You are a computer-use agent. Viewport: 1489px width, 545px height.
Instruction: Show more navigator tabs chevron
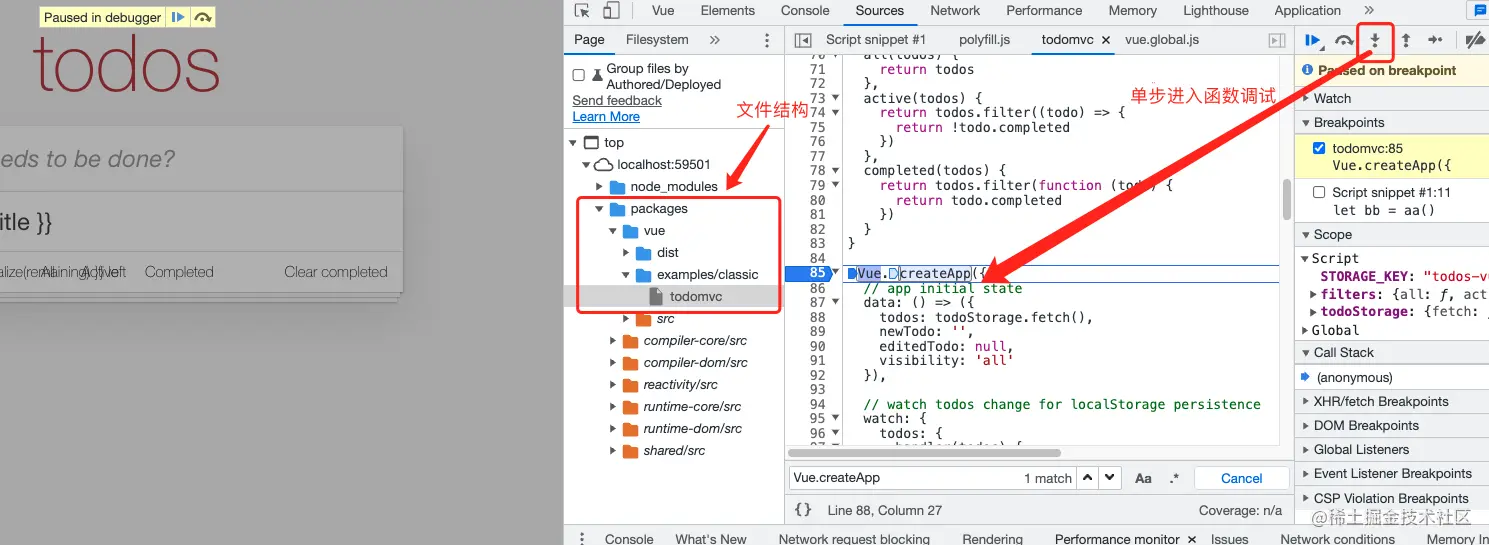coord(714,40)
